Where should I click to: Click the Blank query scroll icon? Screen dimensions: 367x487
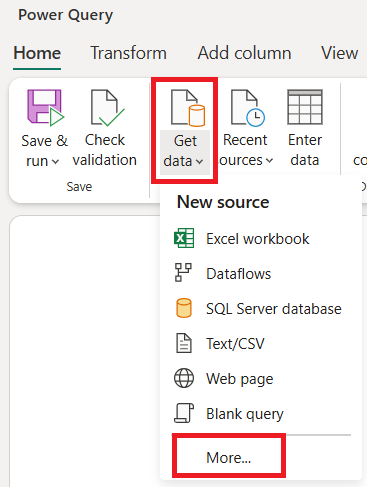184,413
